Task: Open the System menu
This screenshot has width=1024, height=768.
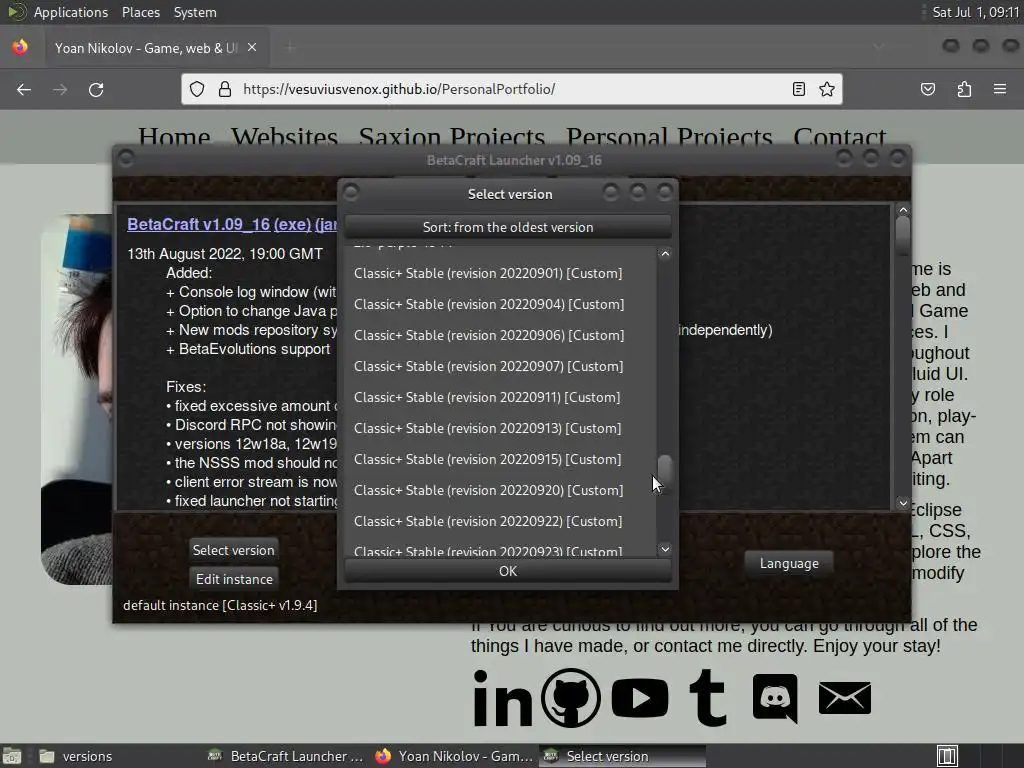Action: click(x=195, y=12)
